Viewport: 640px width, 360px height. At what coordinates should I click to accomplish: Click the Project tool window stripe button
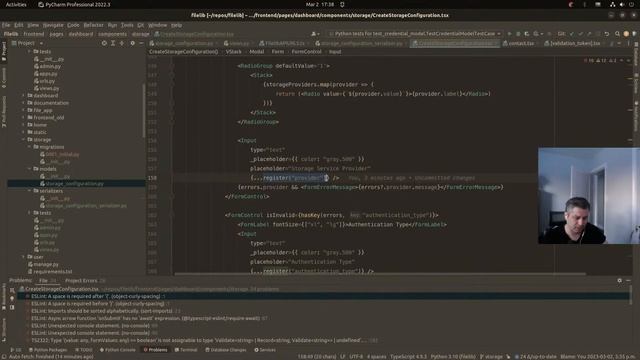coord(4,50)
